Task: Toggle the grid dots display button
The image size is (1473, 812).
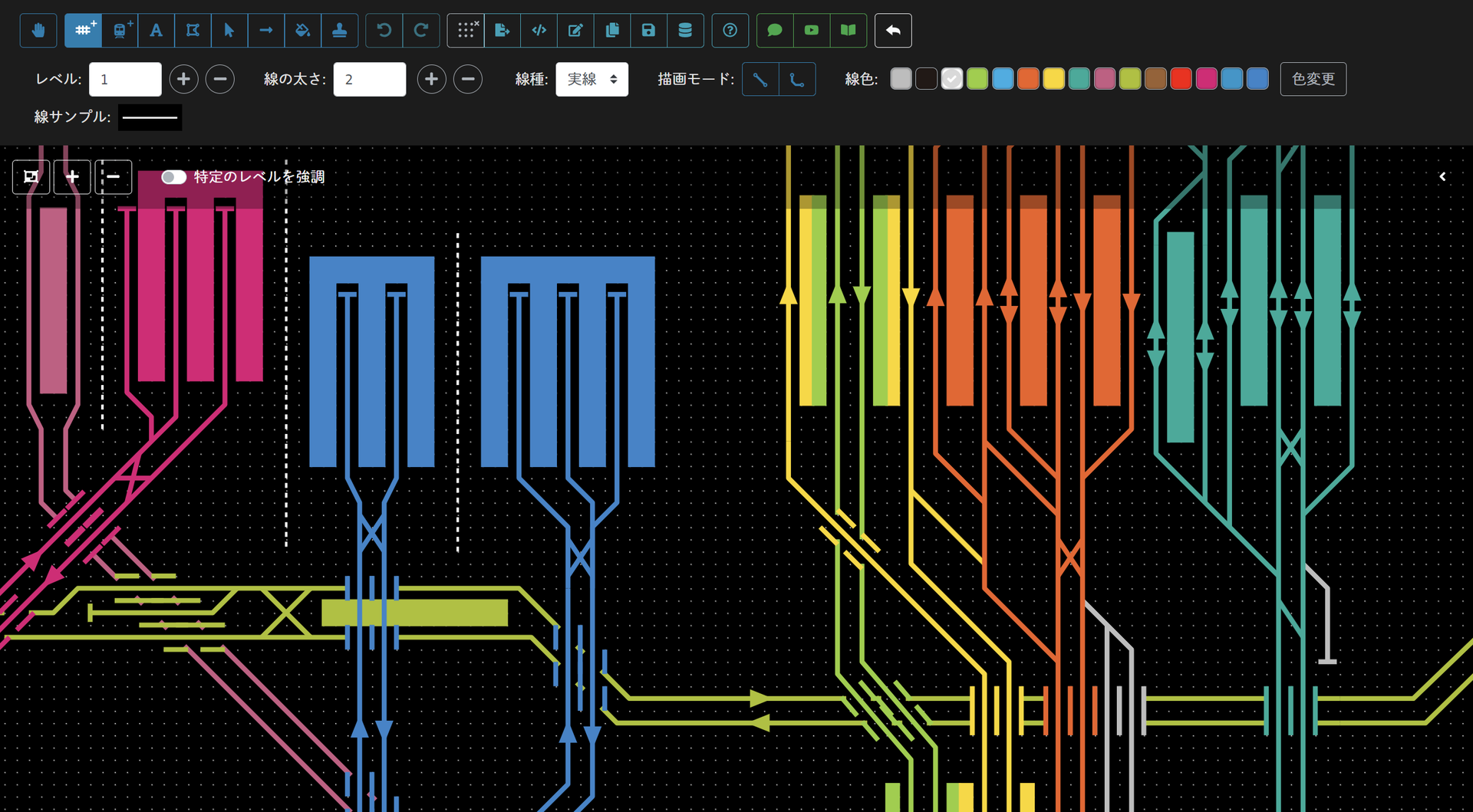Action: click(x=466, y=31)
